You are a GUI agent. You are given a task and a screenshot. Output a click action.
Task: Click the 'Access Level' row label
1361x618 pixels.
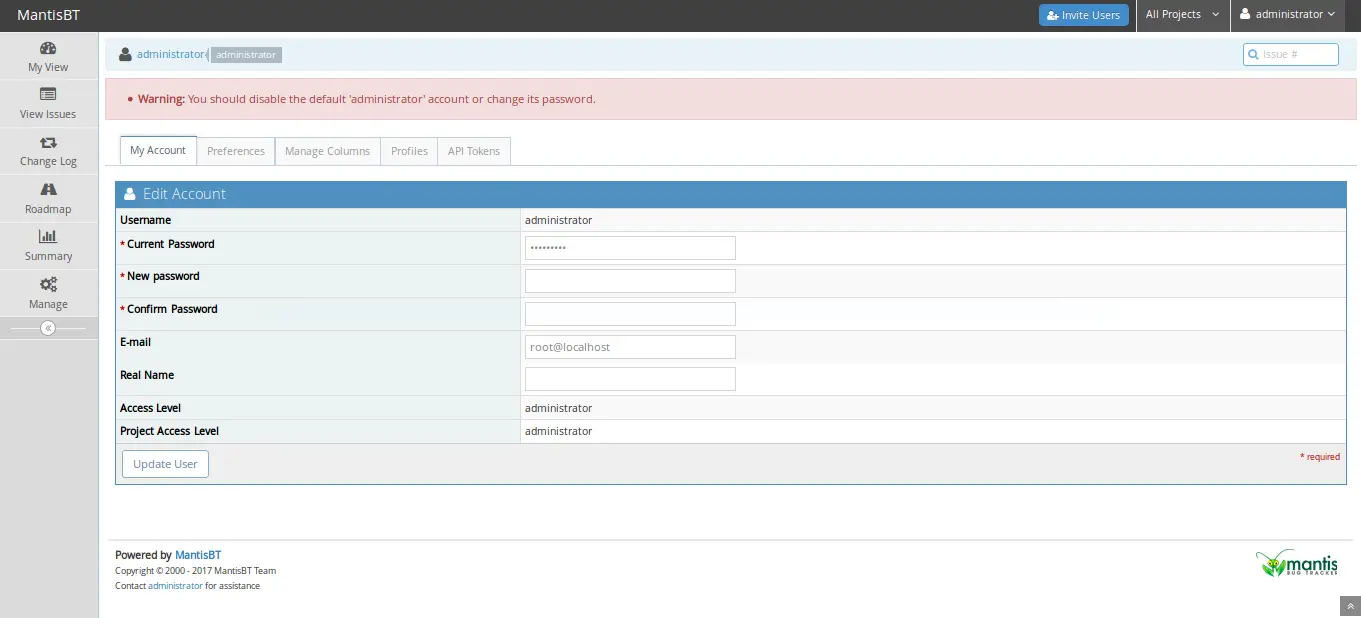(150, 408)
